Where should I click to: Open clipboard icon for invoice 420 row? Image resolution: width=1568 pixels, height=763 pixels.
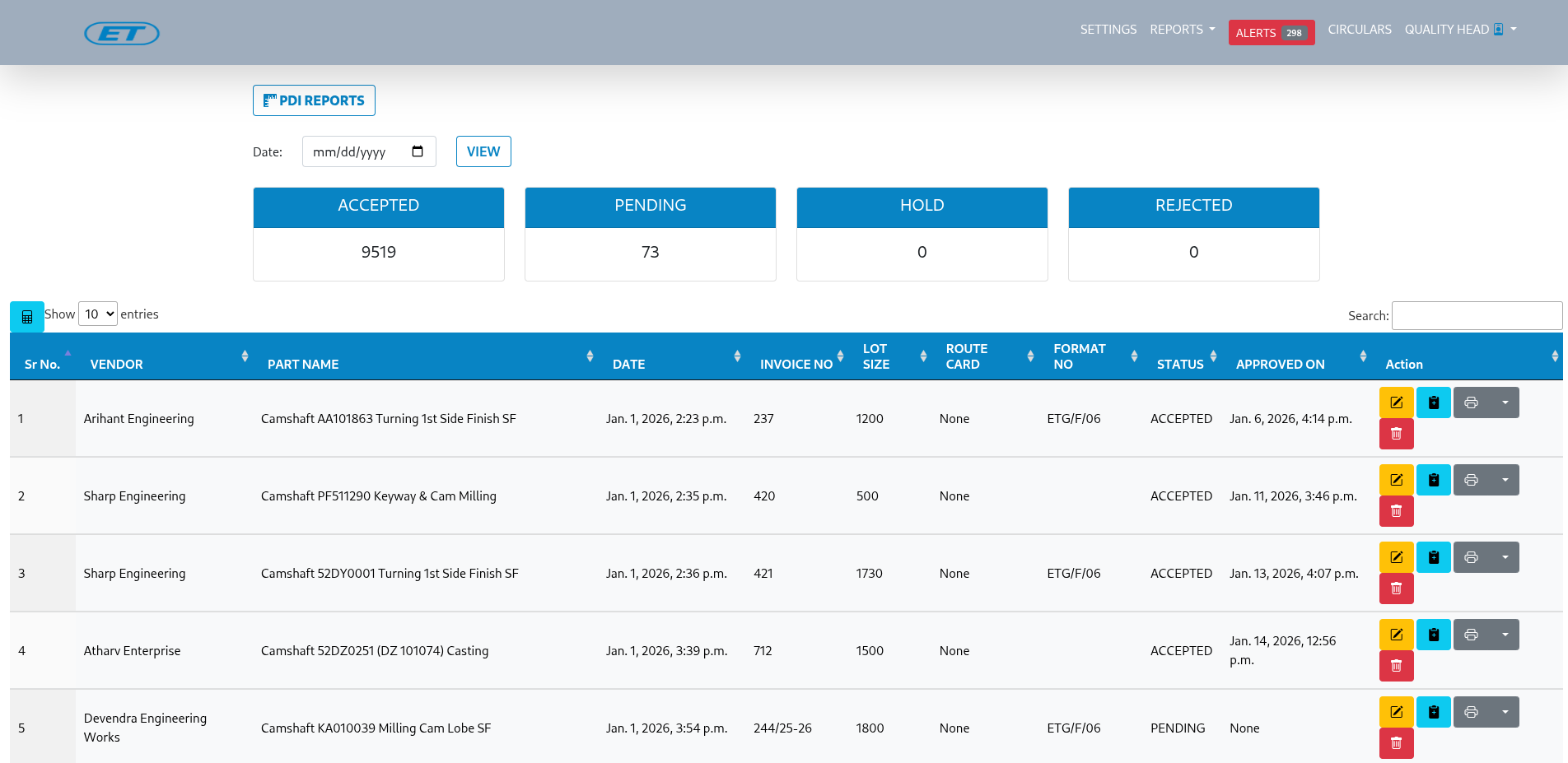coord(1433,480)
